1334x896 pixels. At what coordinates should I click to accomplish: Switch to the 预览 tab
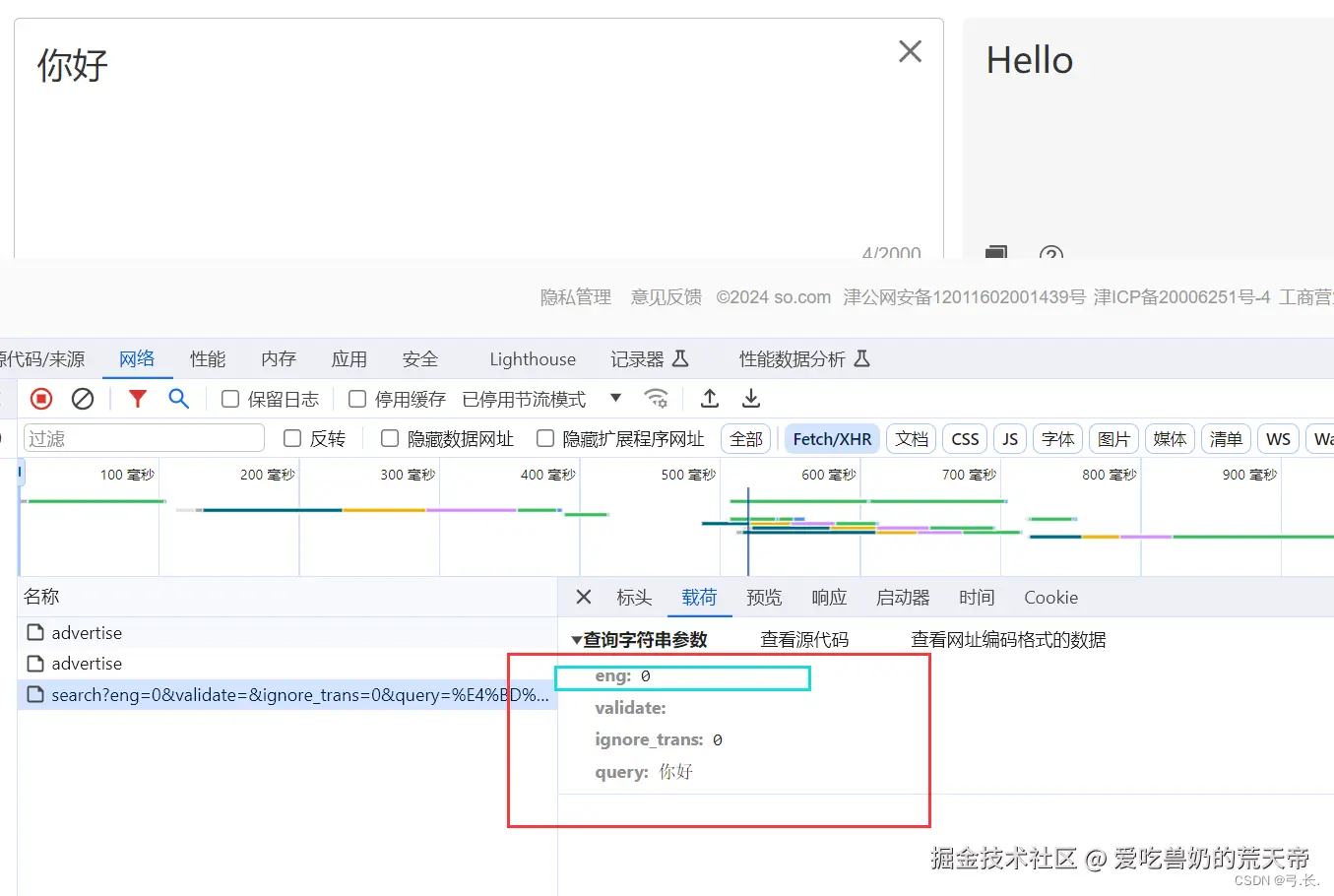pyautogui.click(x=764, y=597)
